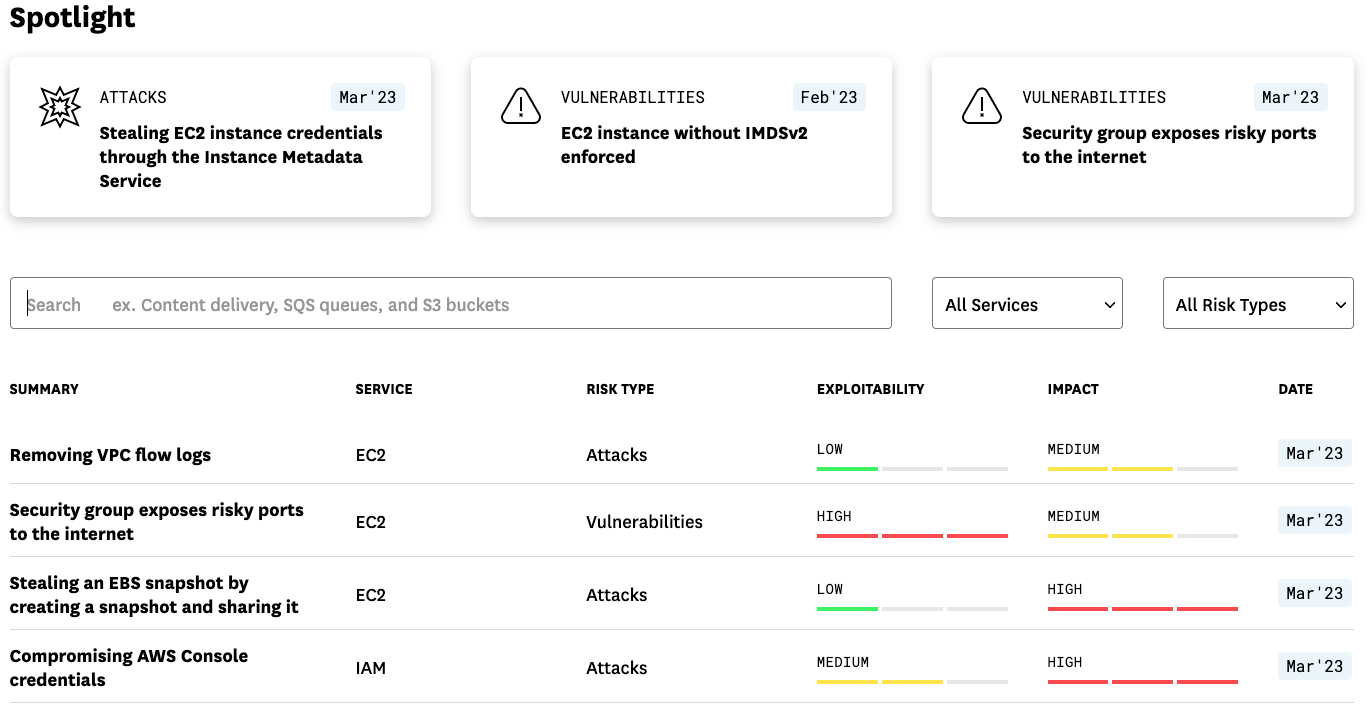The height and width of the screenshot is (715, 1369).
Task: Click HIGH impact bar in EBS snapshot row
Action: click(1143, 608)
